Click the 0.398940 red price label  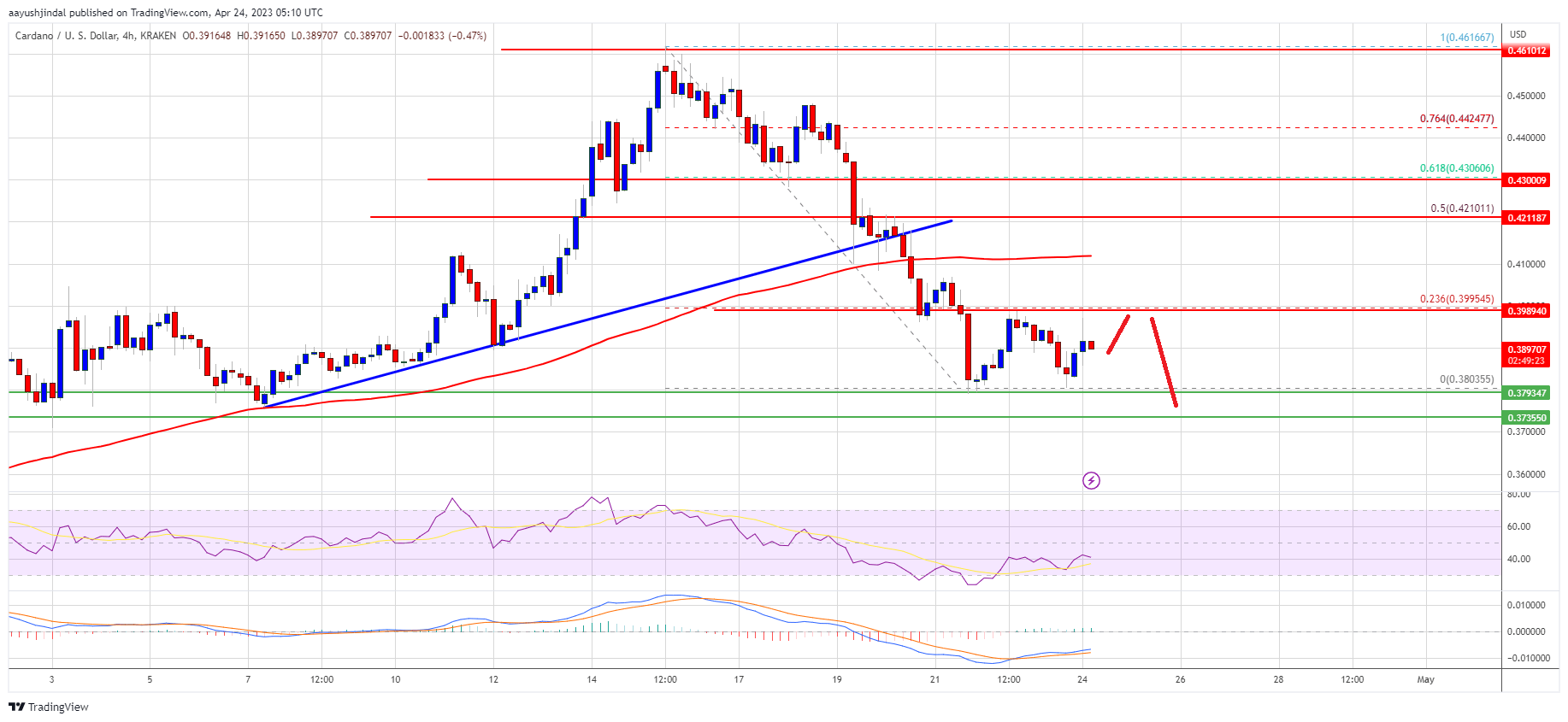pyautogui.click(x=1526, y=311)
